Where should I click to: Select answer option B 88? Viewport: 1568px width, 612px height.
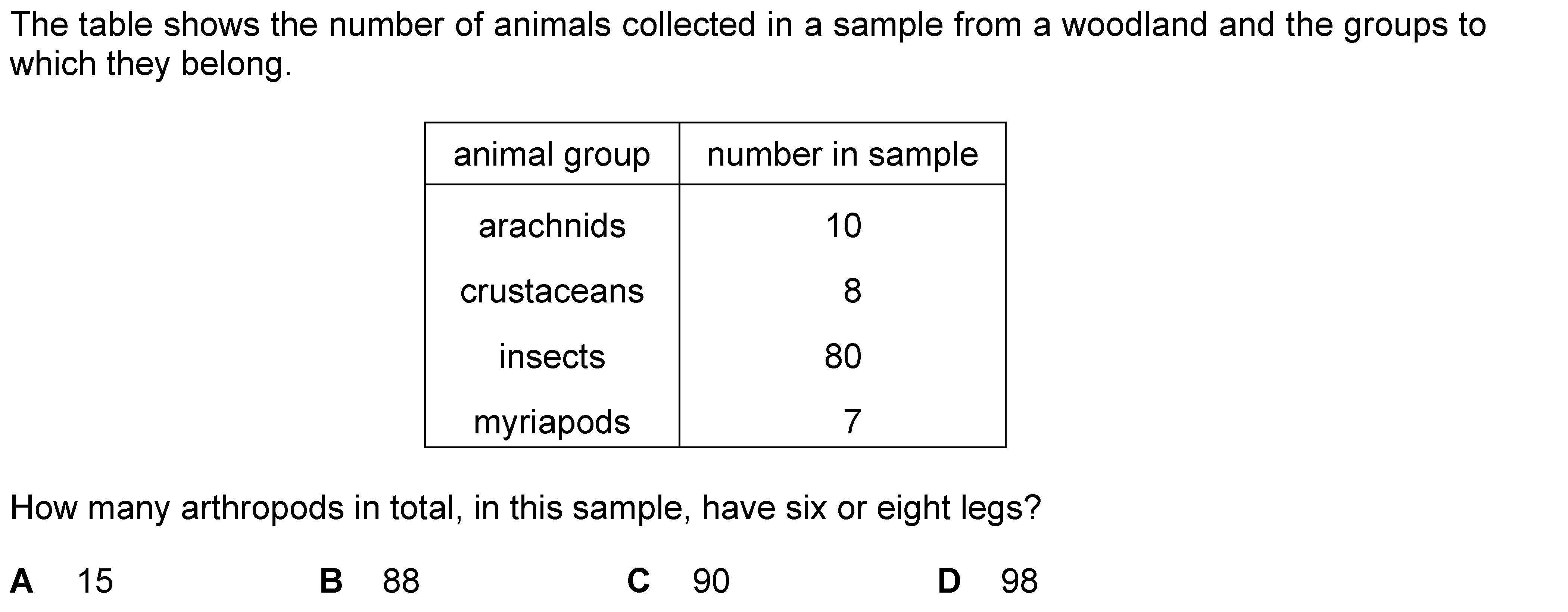point(370,581)
